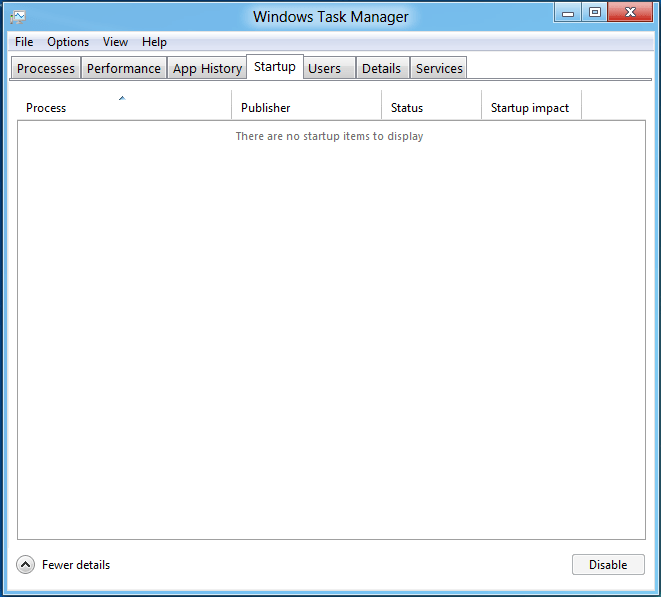Sort by the Status column header
This screenshot has height=597, width=661.
(x=431, y=105)
